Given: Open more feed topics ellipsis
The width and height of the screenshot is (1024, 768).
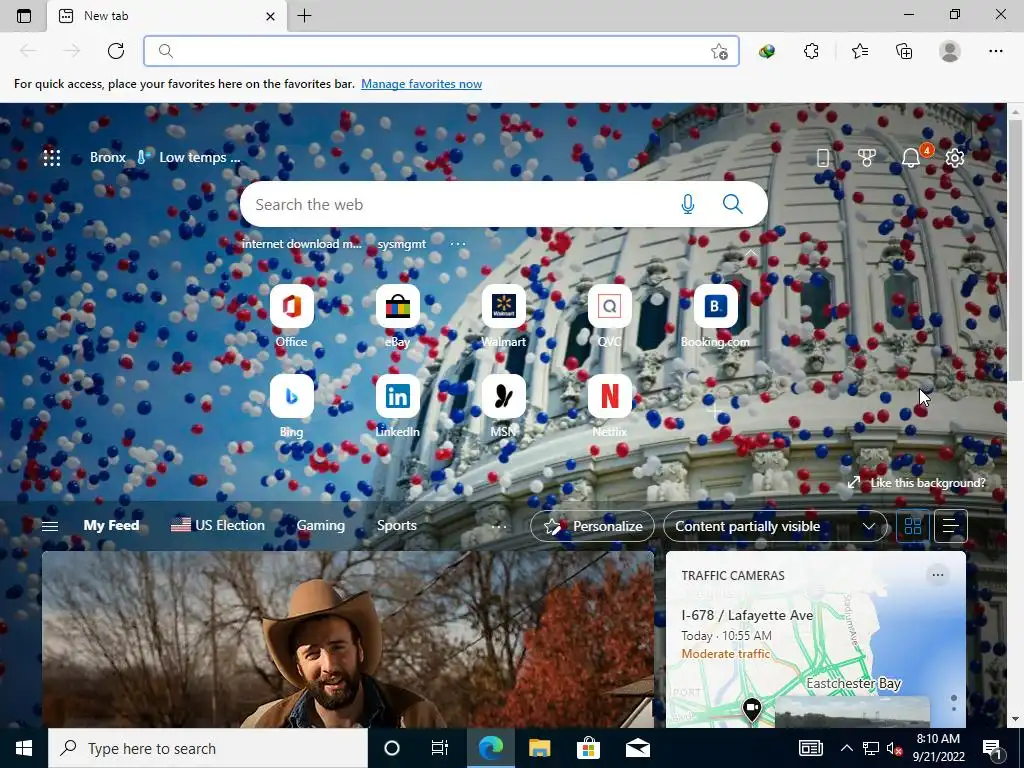Looking at the screenshot, I should click(499, 526).
